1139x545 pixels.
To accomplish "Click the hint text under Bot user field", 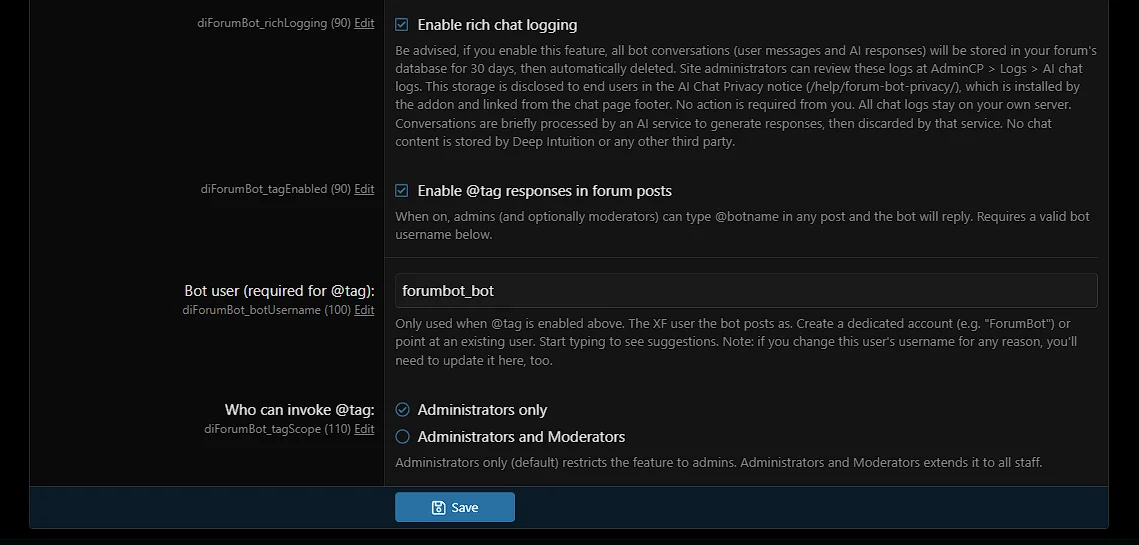I will (x=735, y=342).
